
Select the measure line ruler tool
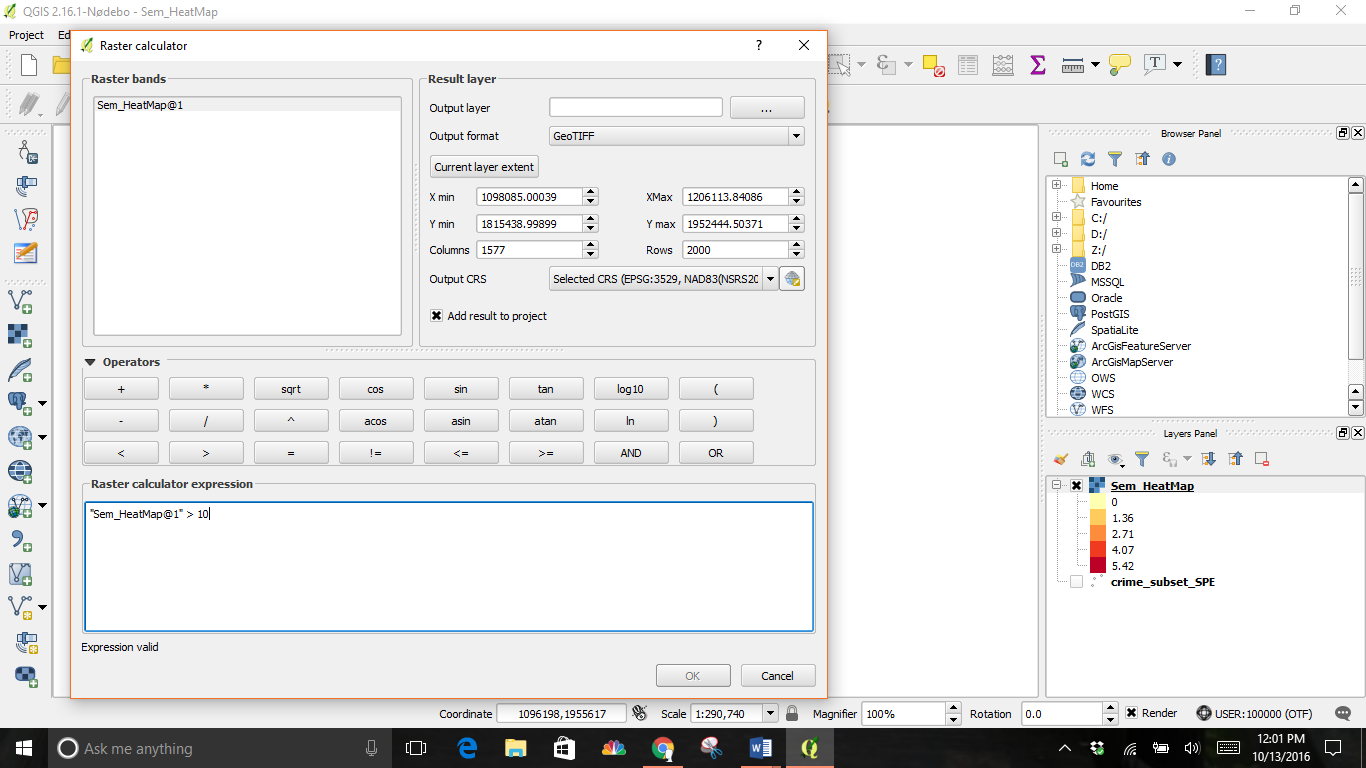1073,65
